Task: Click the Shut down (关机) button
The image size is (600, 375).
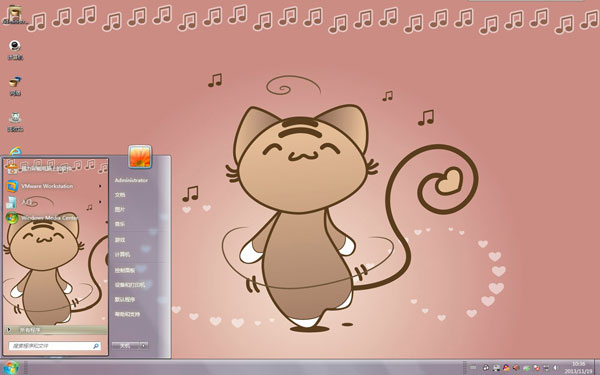Action: pyautogui.click(x=126, y=346)
